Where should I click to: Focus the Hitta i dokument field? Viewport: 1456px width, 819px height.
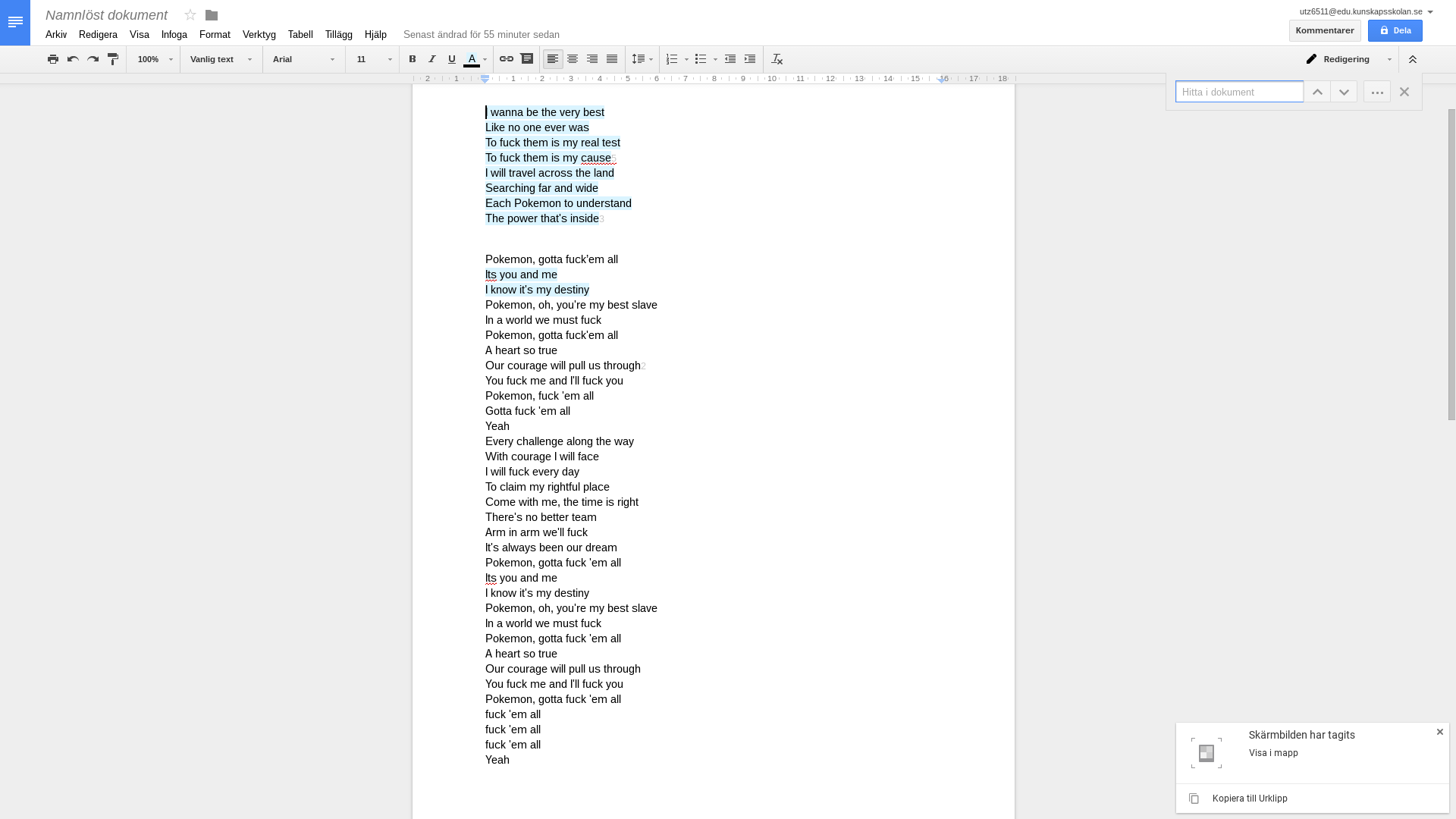pos(1239,92)
